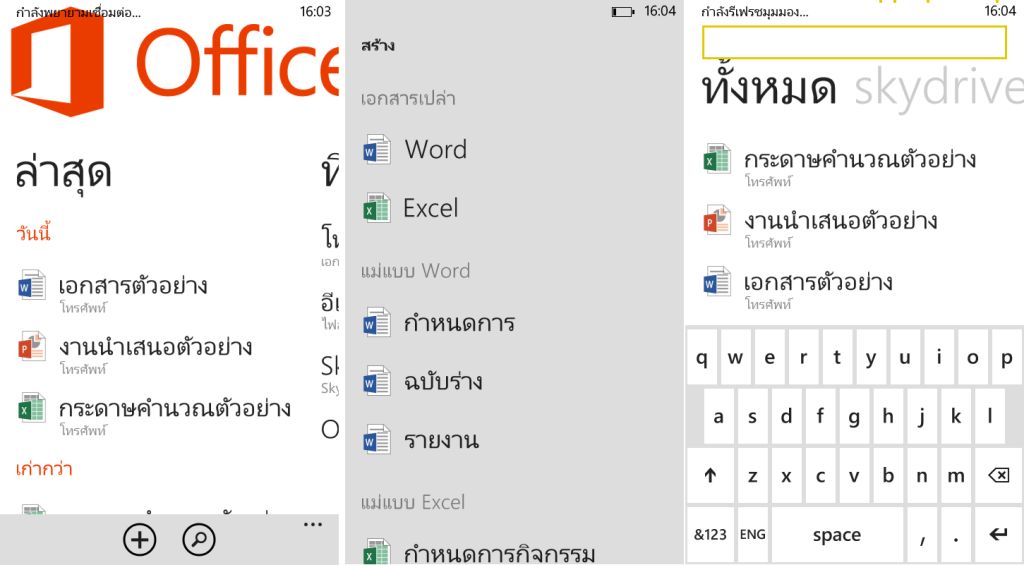This screenshot has height=565, width=1024.
Task: Tap the n key
Action: click(922, 476)
